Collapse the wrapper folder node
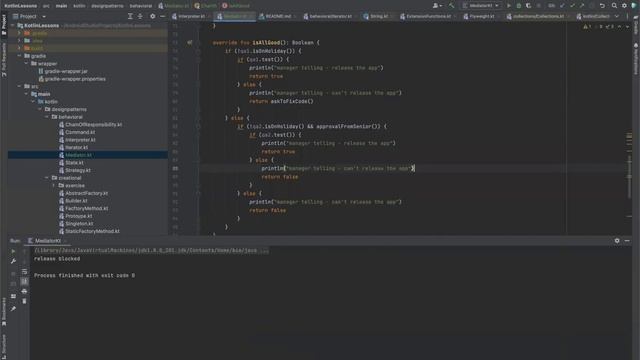The height and width of the screenshot is (360, 640). 27,64
